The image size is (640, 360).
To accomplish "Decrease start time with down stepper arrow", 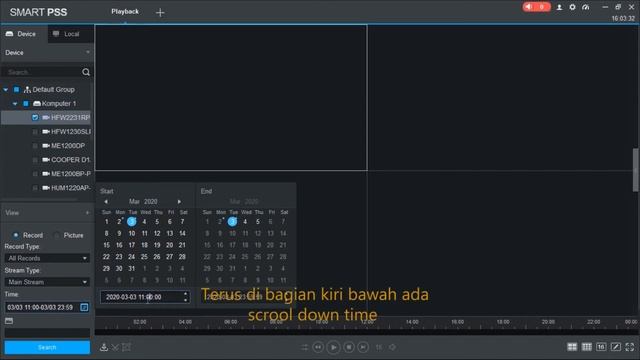I will [186, 300].
